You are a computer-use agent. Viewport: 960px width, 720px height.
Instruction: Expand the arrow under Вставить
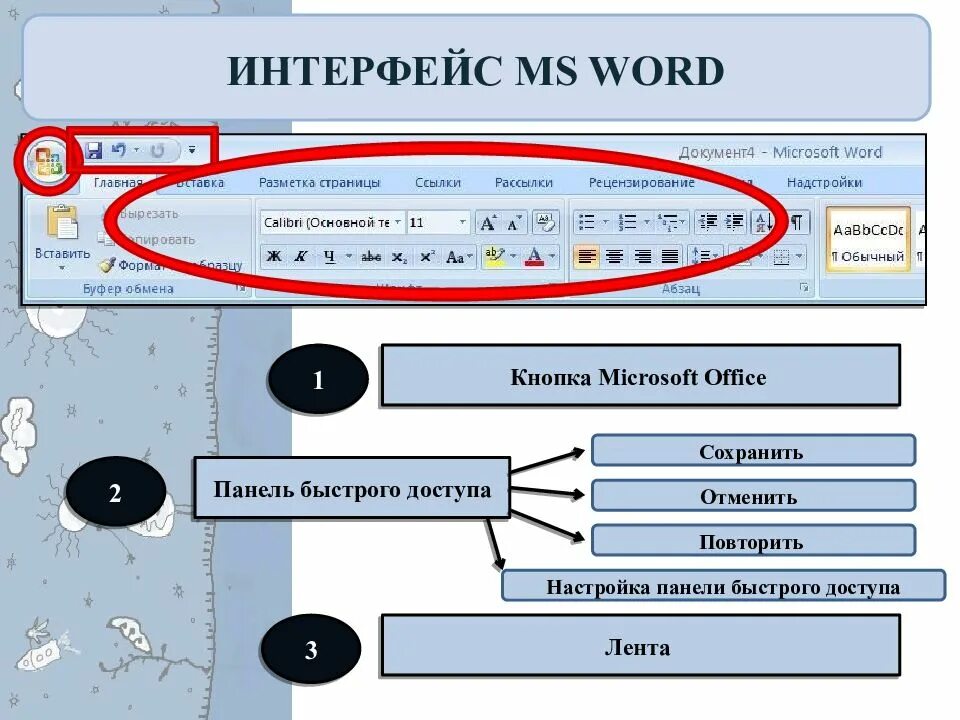(x=62, y=269)
